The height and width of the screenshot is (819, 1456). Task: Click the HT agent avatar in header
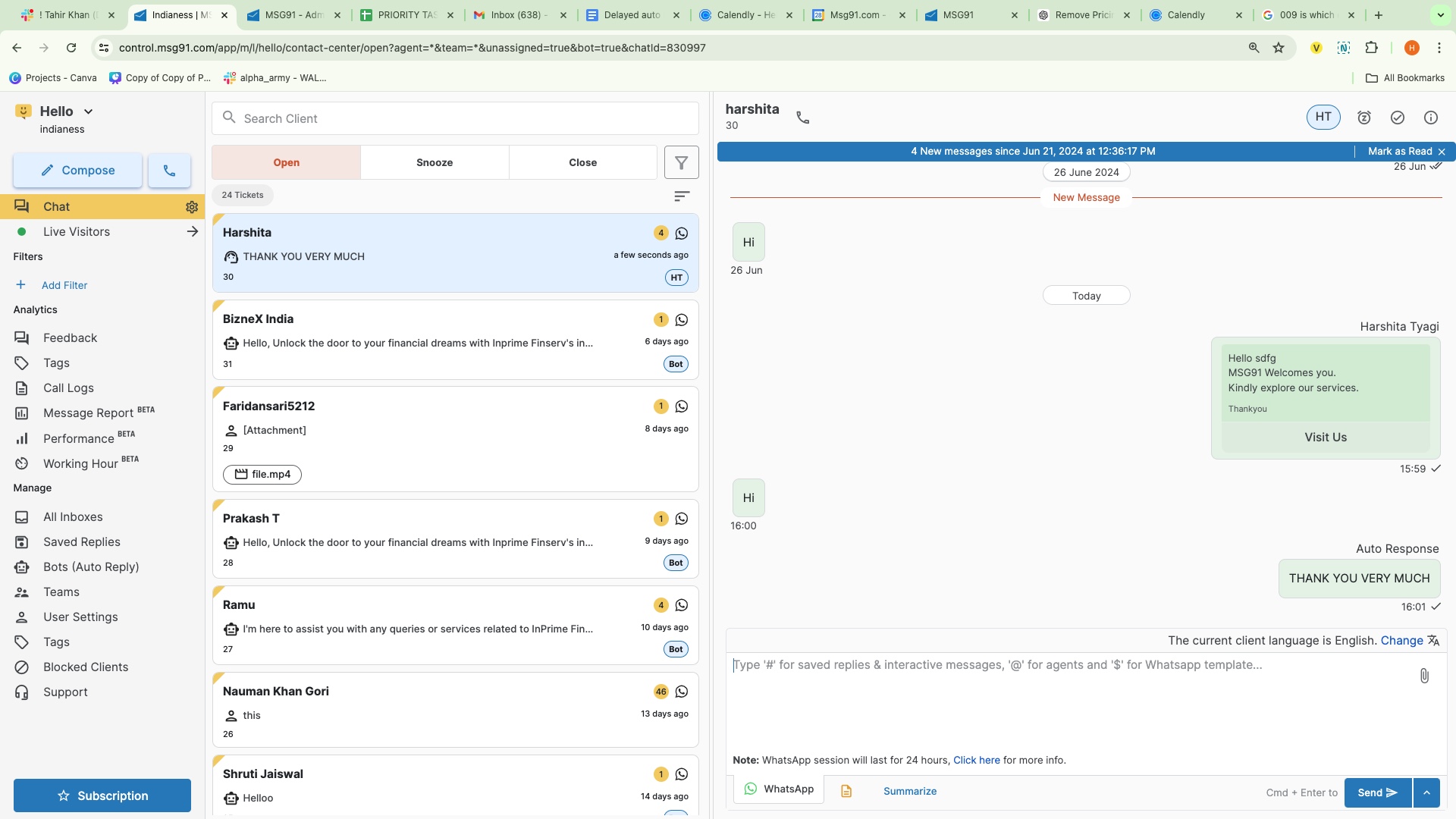click(x=1323, y=117)
